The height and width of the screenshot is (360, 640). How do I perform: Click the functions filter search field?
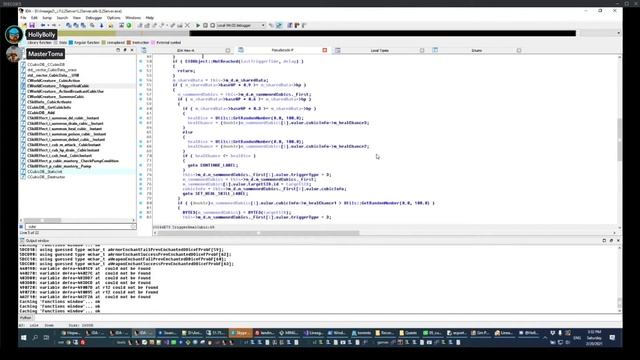80,227
